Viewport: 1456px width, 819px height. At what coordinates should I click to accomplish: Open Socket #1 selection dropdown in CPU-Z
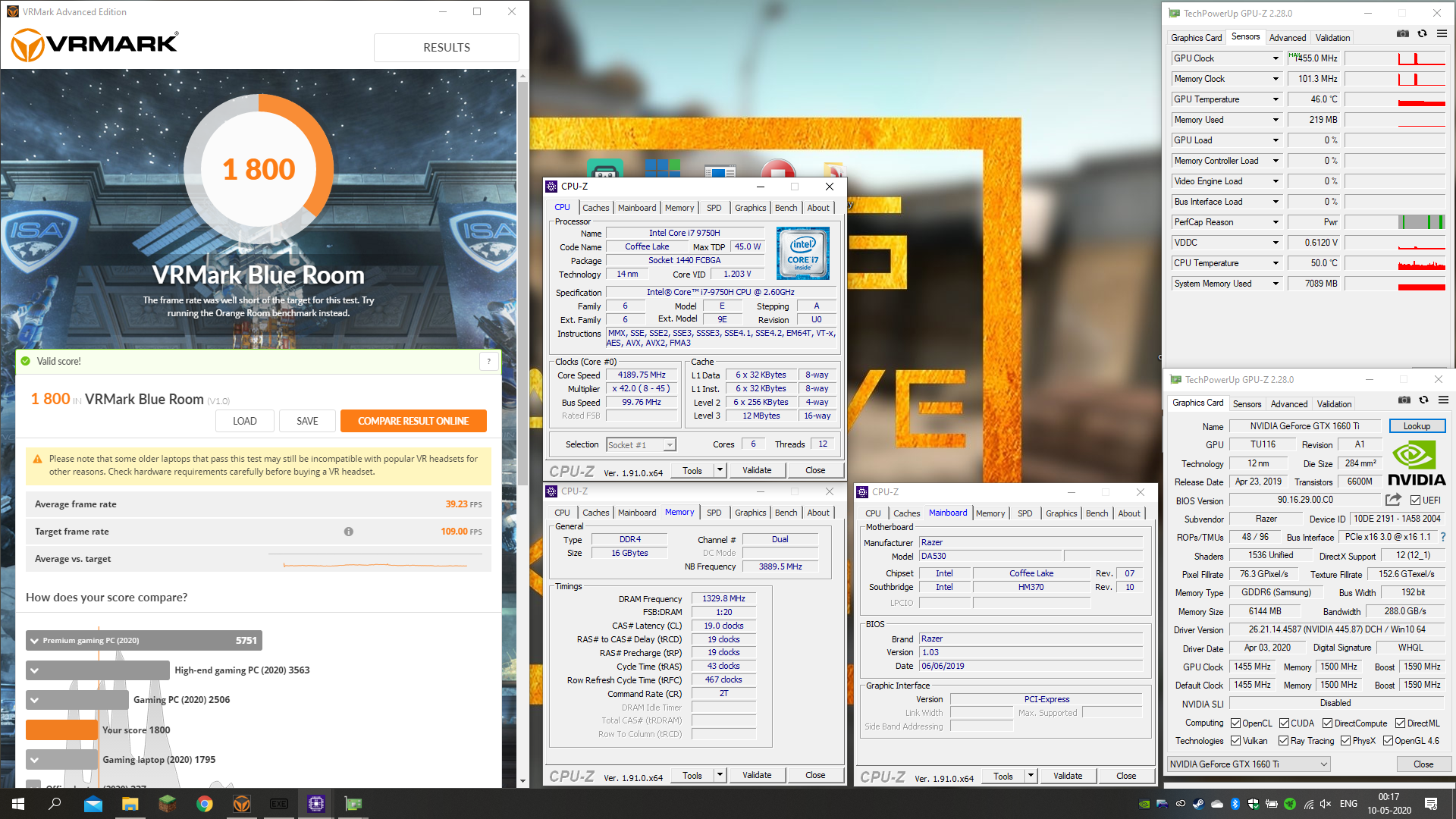point(641,445)
